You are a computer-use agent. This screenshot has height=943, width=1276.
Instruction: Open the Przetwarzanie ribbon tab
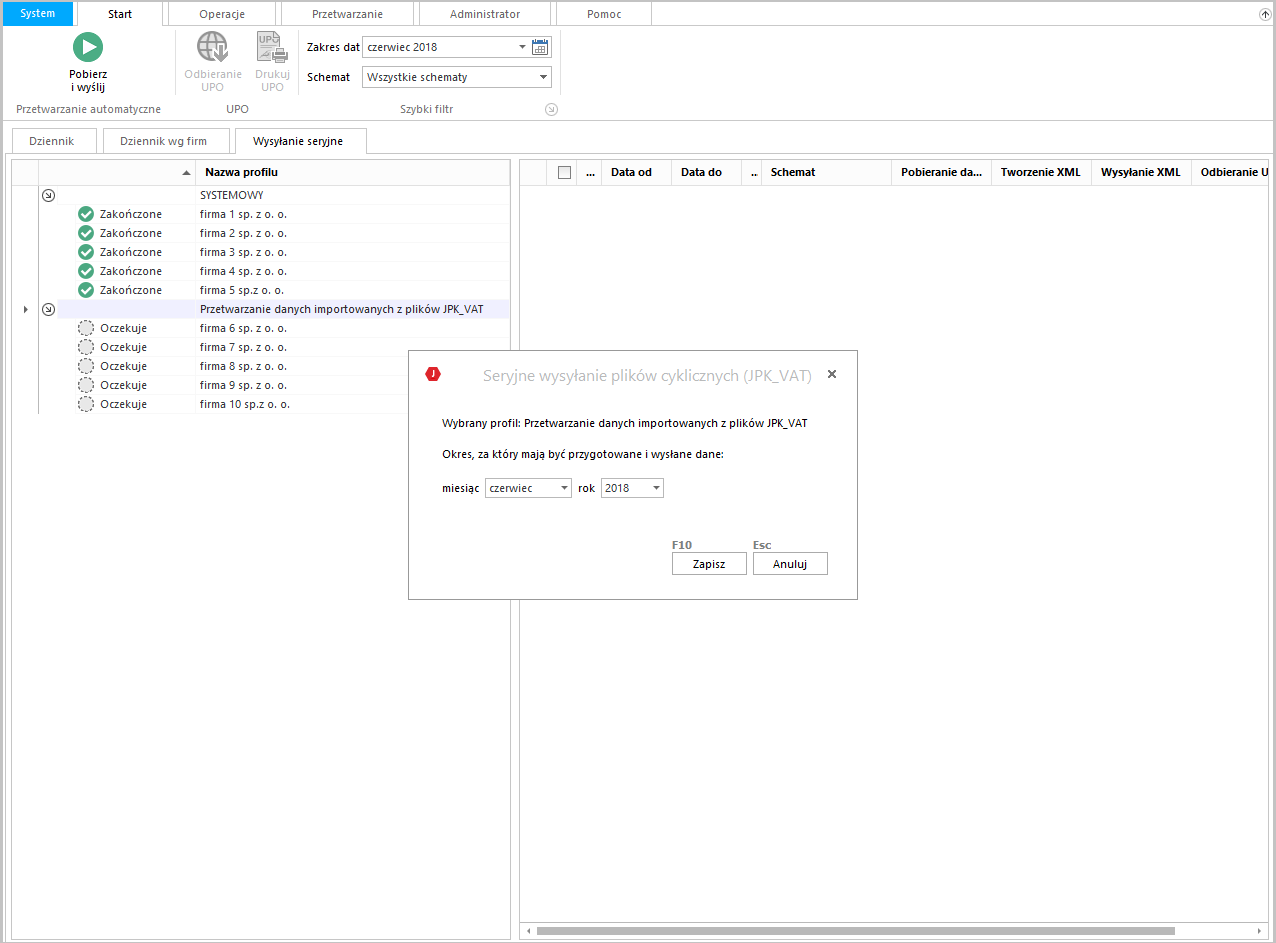(347, 14)
